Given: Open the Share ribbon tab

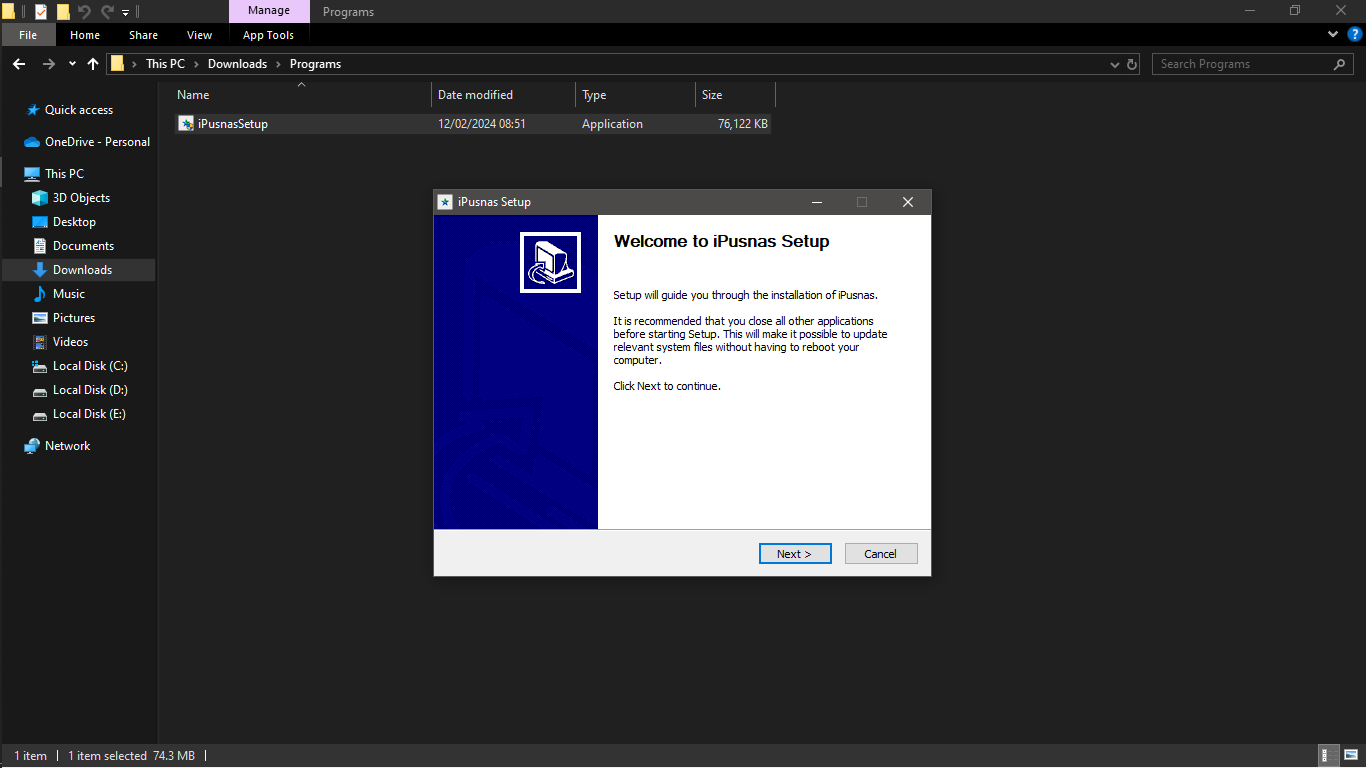Looking at the screenshot, I should 143,35.
